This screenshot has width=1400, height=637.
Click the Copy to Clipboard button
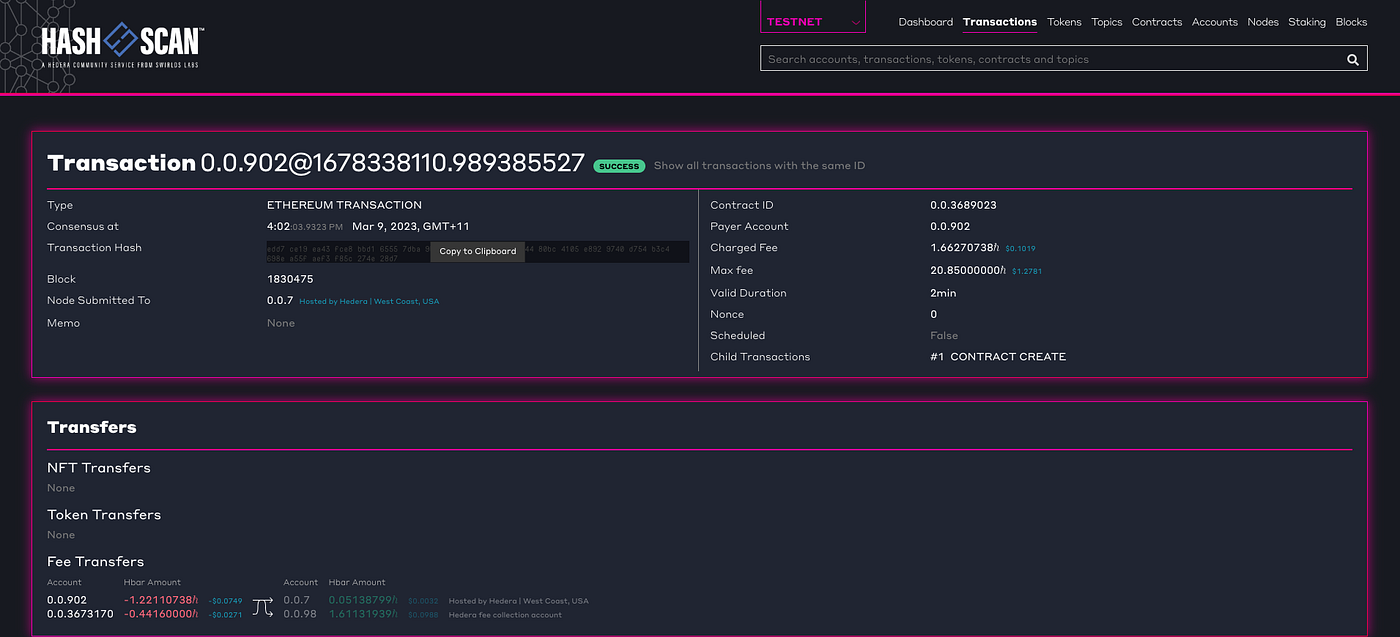pyautogui.click(x=478, y=251)
